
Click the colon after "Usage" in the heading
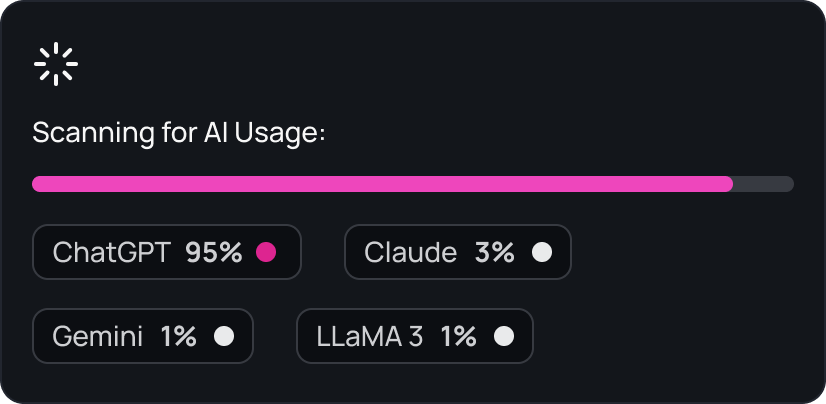tap(321, 136)
